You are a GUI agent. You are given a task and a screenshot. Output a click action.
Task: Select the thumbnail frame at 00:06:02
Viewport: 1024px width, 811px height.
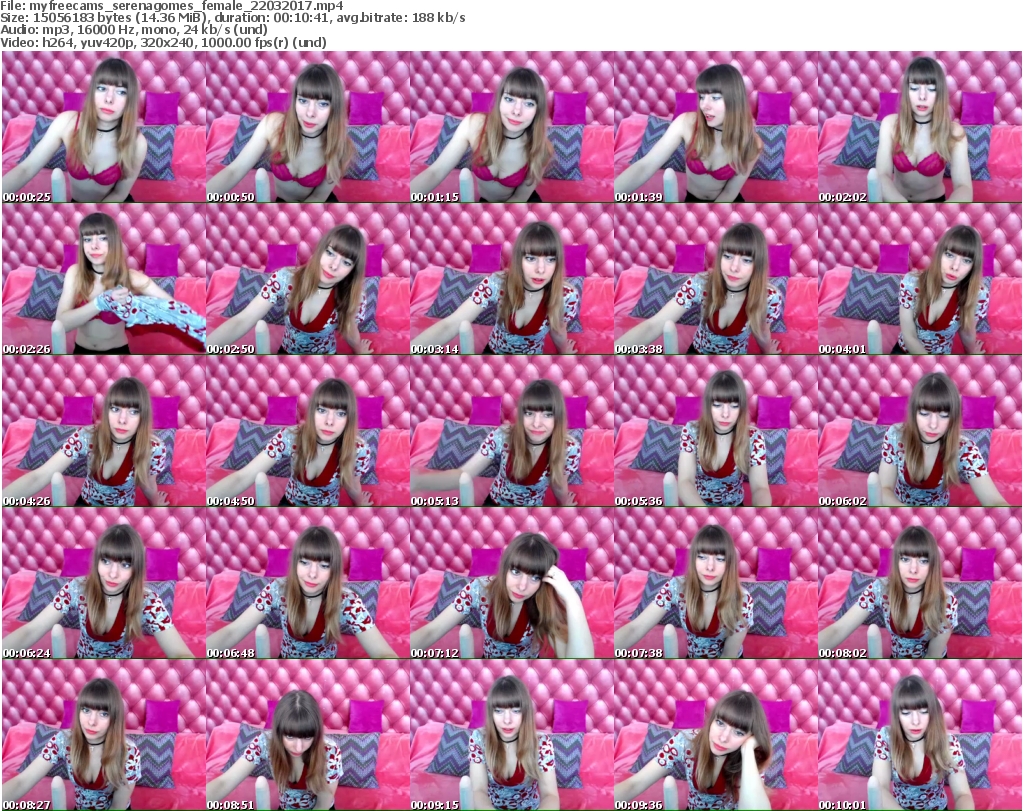click(920, 431)
